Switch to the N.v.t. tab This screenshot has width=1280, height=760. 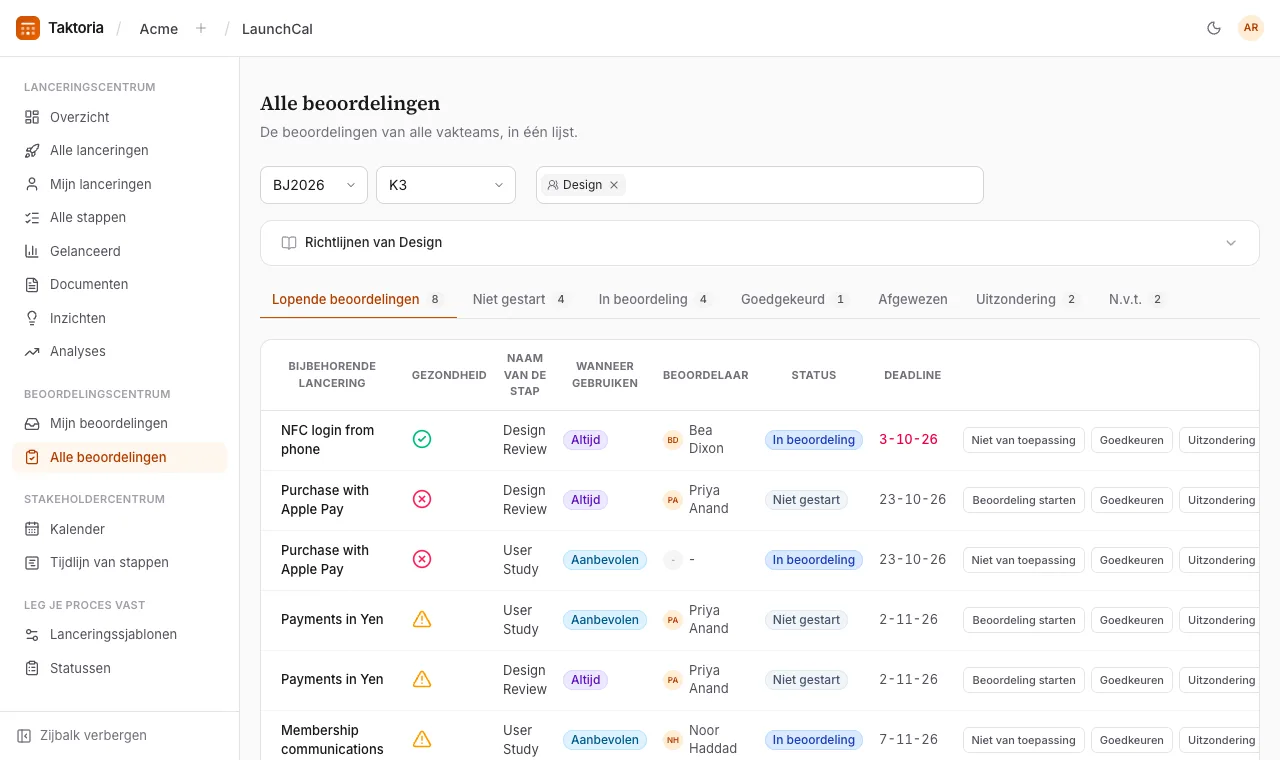[1137, 299]
